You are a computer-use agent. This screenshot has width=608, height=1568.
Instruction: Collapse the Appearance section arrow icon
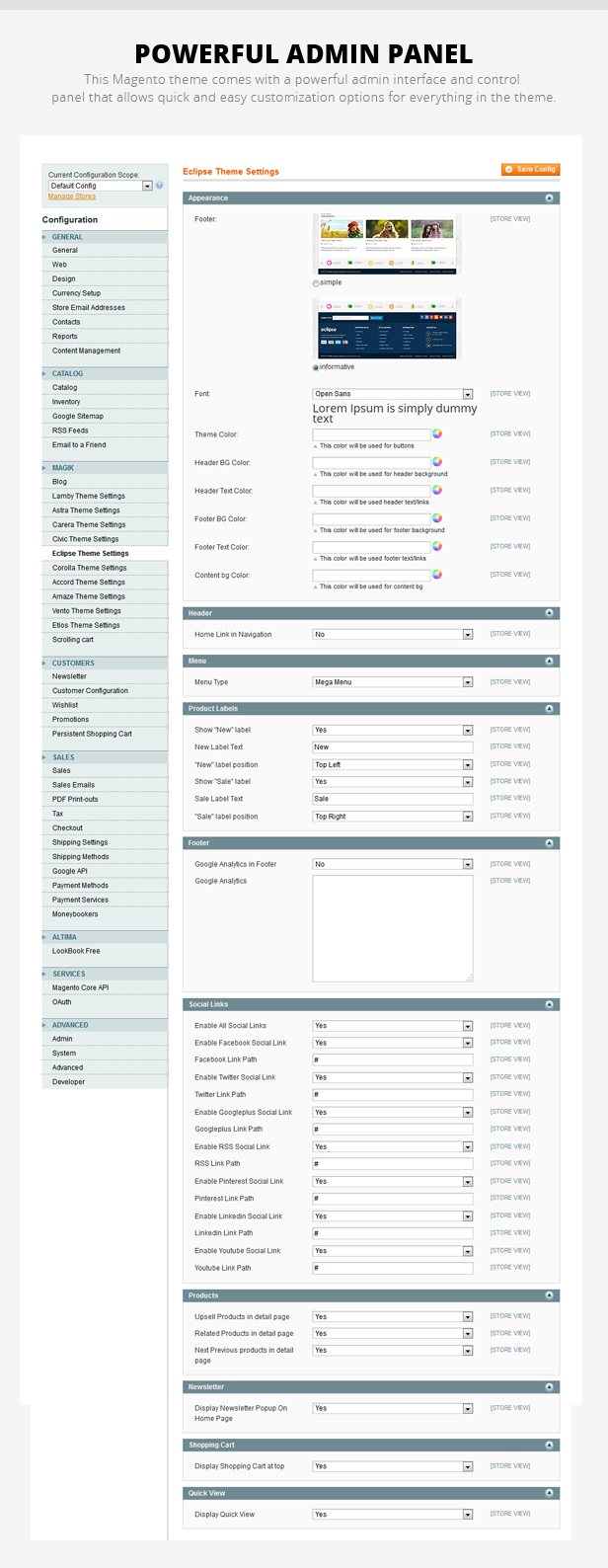pos(550,198)
